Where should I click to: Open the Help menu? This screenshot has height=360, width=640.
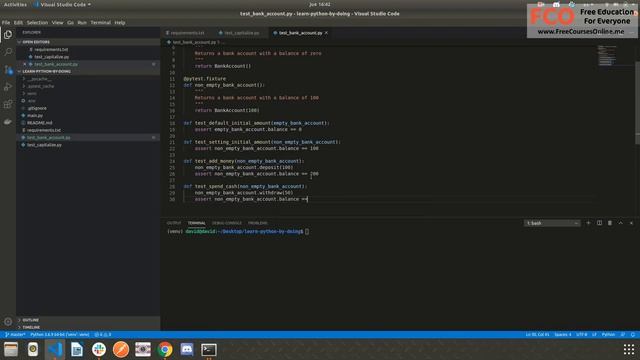pyautogui.click(x=120, y=22)
